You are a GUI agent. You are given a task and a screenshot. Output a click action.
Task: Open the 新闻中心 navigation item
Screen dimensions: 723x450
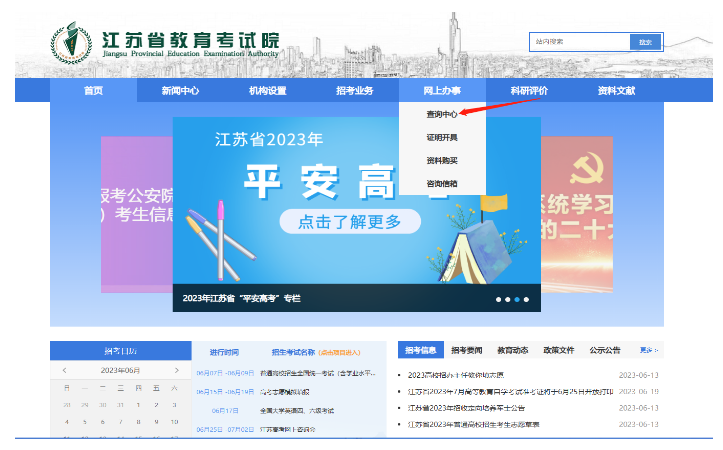click(x=180, y=90)
